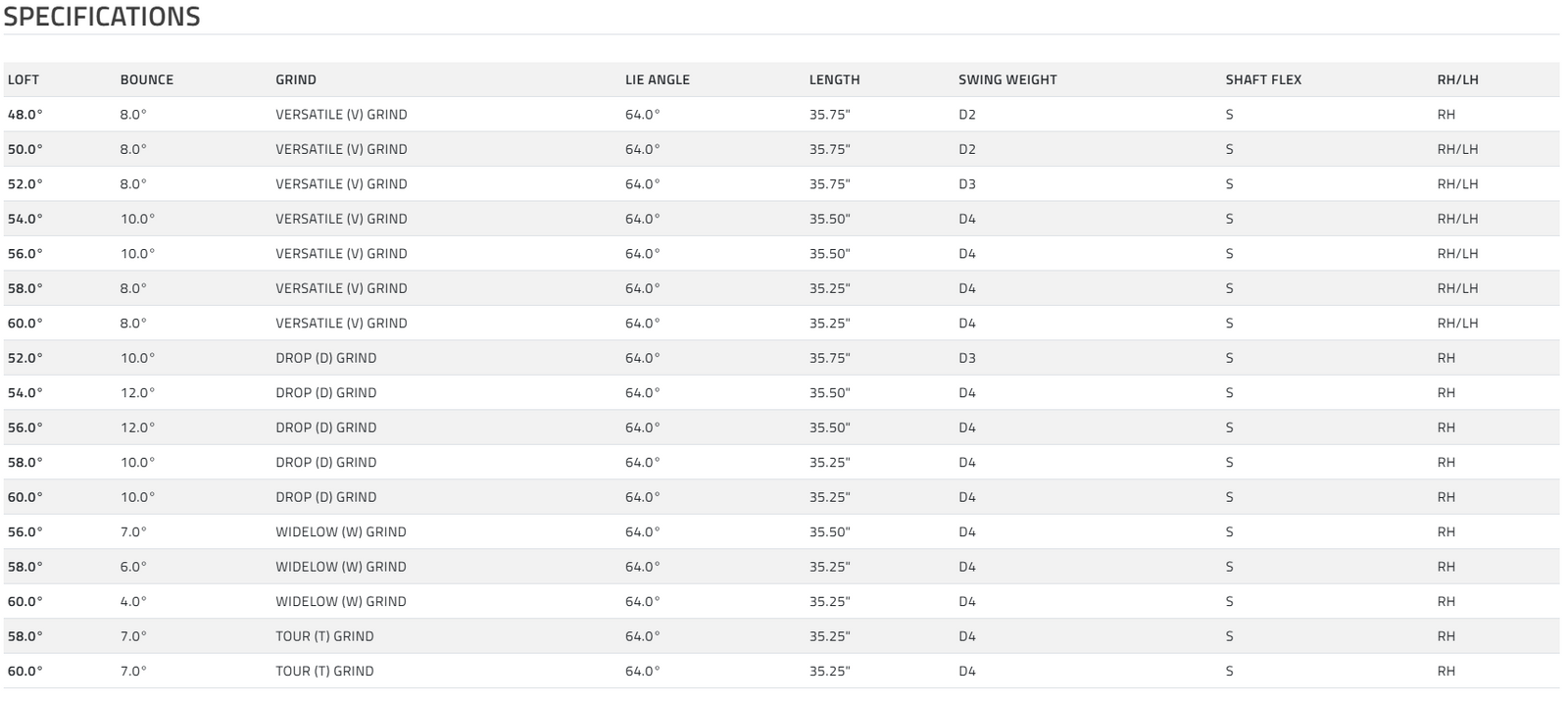Viewport: 1568px width, 704px height.
Task: Select D3 swing weight in the Drop Grind row
Action: click(x=967, y=358)
